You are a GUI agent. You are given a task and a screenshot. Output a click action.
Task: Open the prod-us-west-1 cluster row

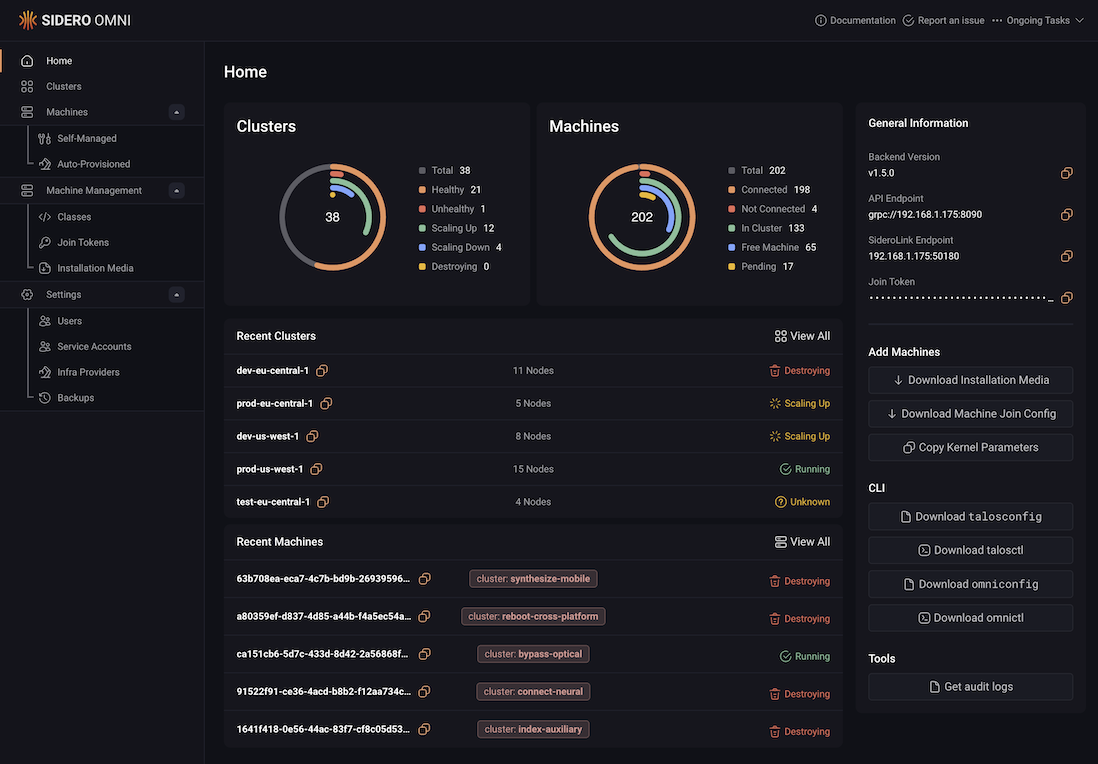tap(533, 469)
